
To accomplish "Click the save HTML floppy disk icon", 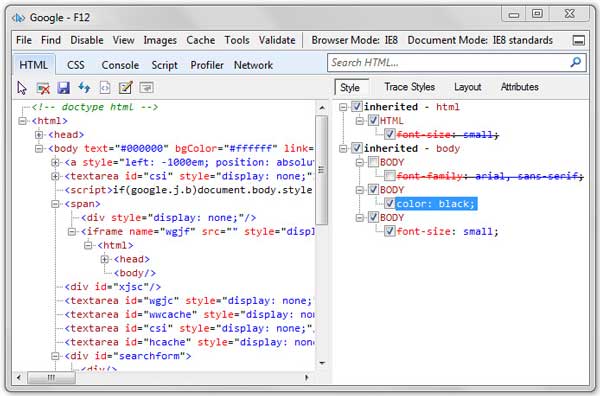I will [64, 88].
